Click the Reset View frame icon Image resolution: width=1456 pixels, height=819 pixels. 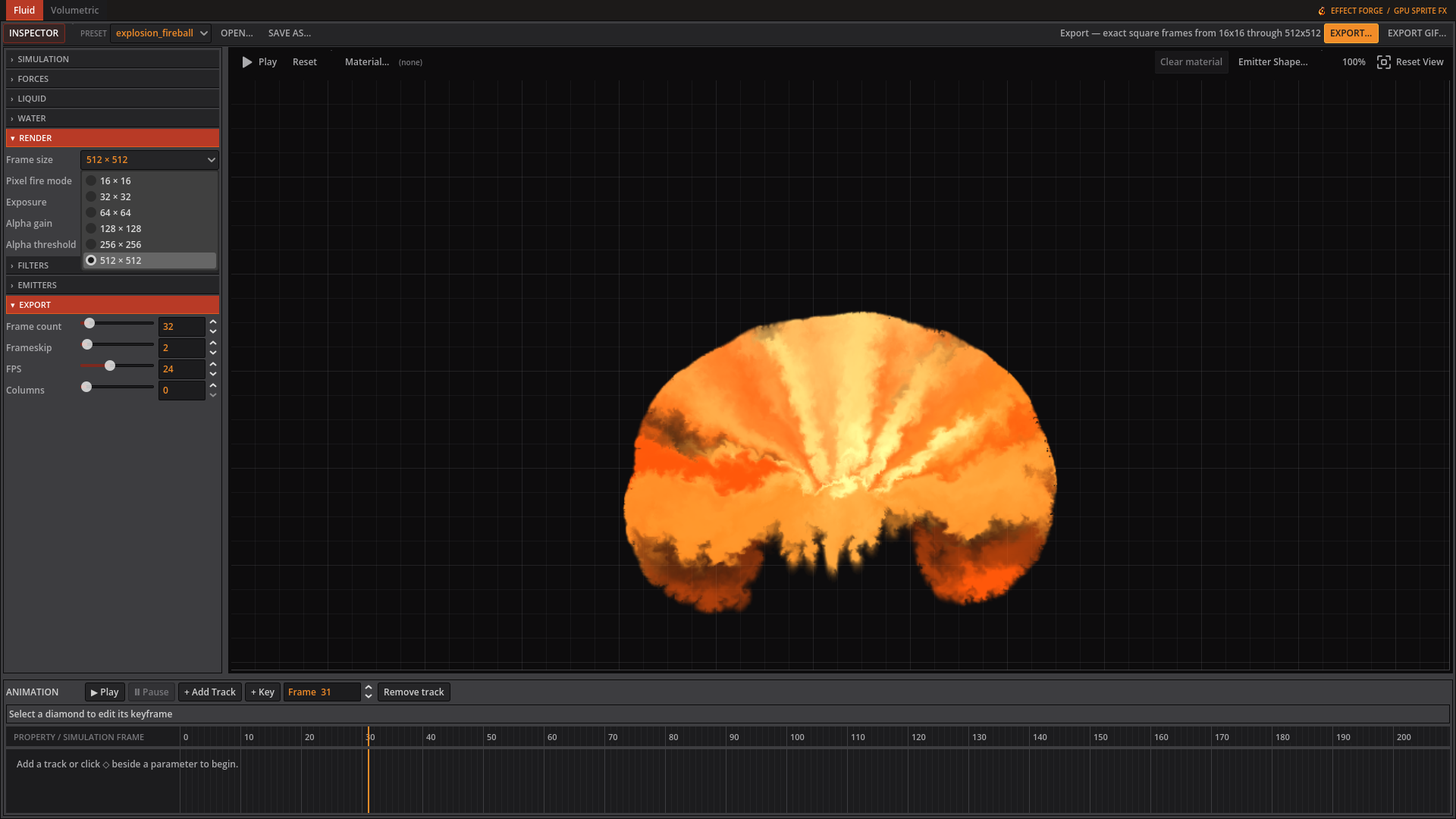pyautogui.click(x=1383, y=62)
